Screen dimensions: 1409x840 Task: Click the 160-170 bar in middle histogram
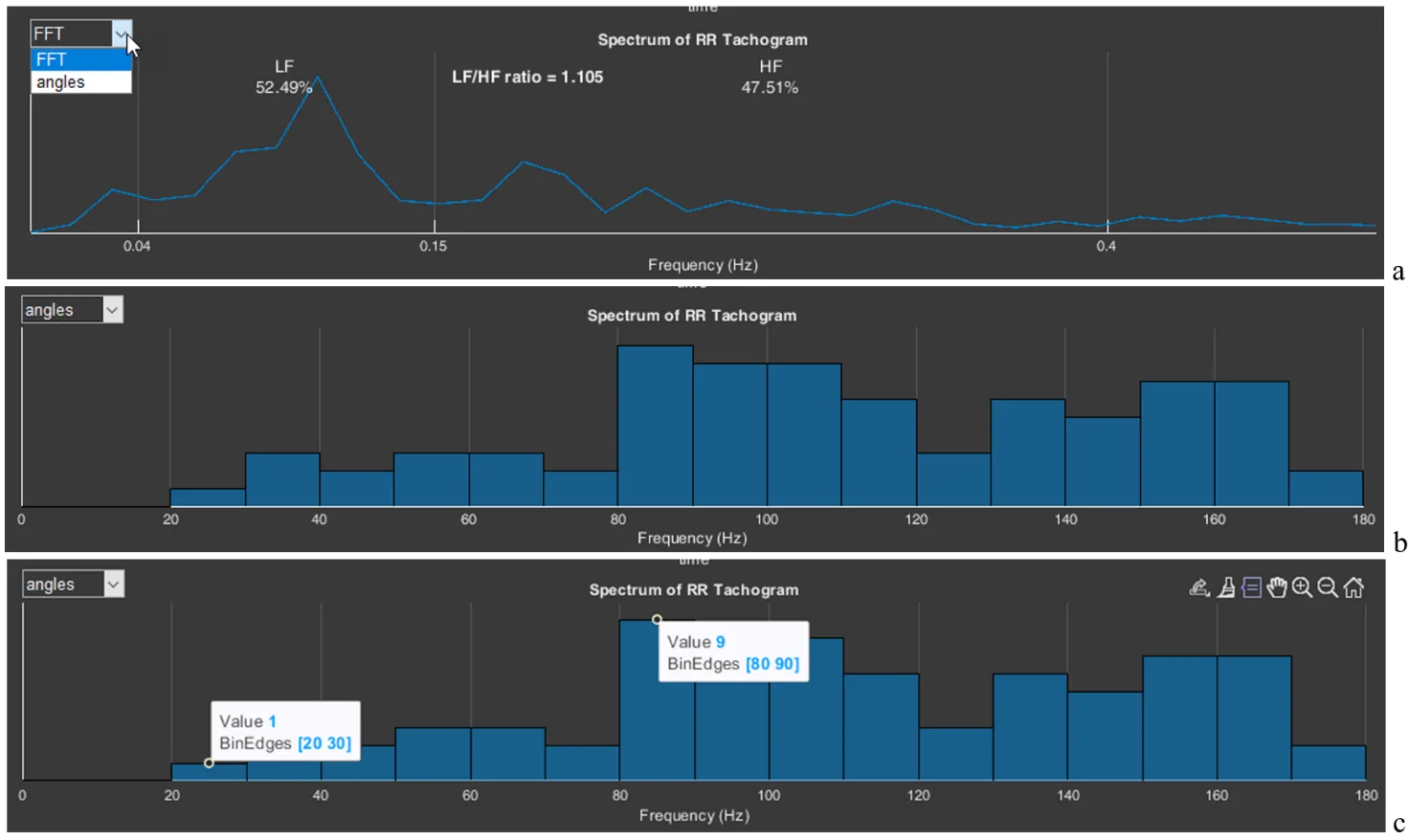pyautogui.click(x=1251, y=444)
